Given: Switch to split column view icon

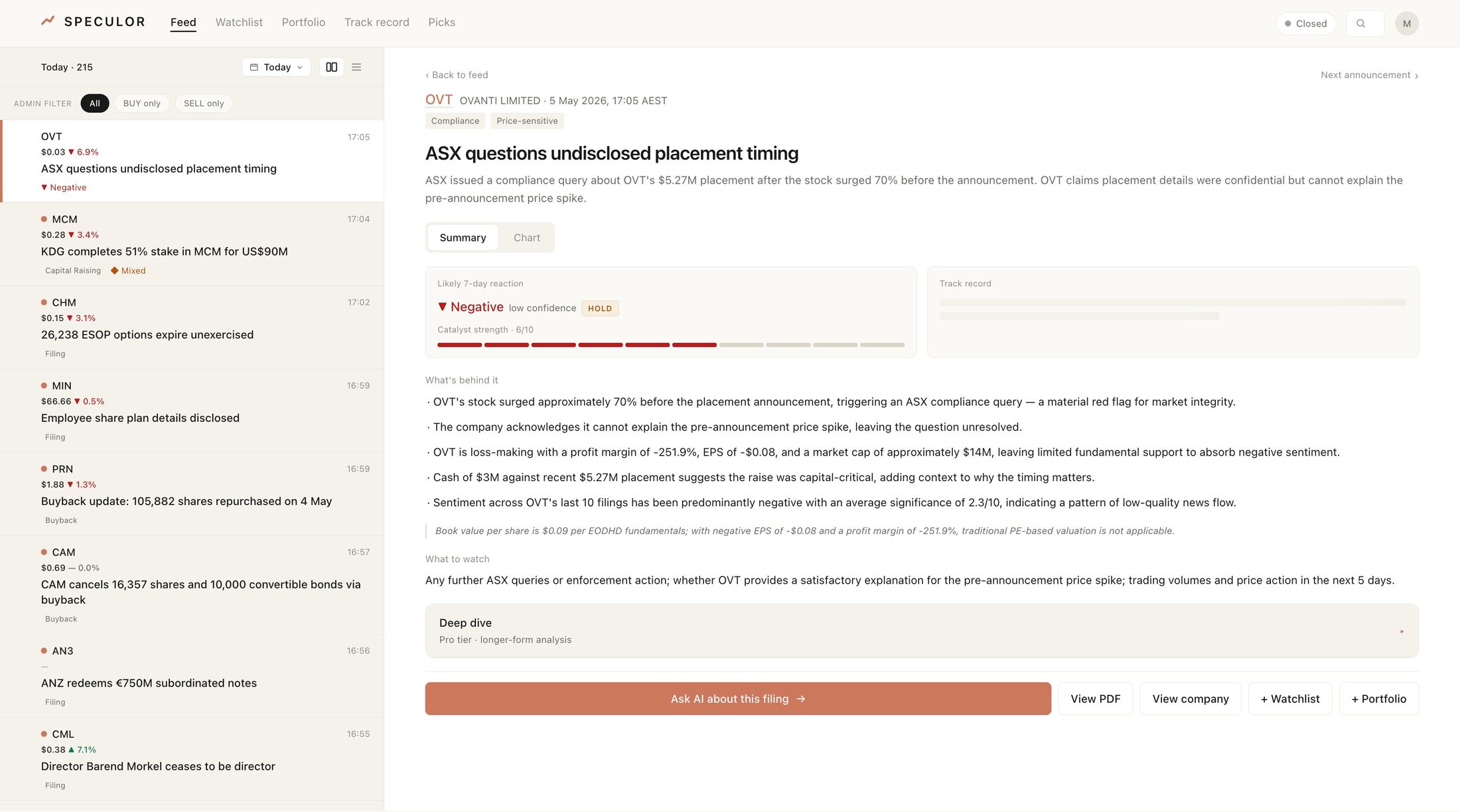Looking at the screenshot, I should pyautogui.click(x=331, y=67).
